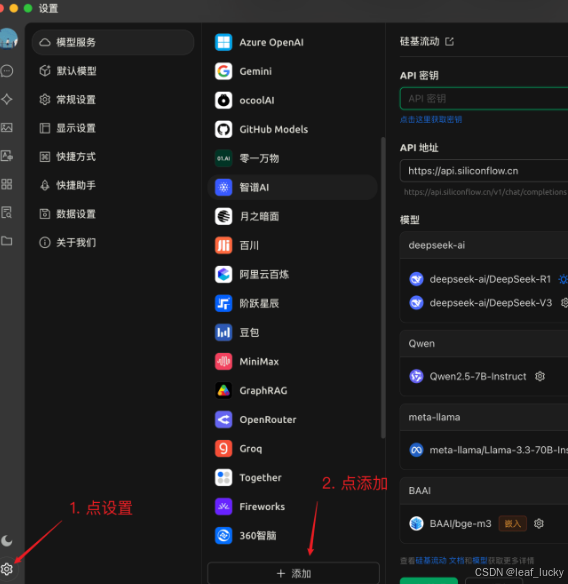Select MiniMax provider
Screen dimensions: 568x584
tap(292, 362)
